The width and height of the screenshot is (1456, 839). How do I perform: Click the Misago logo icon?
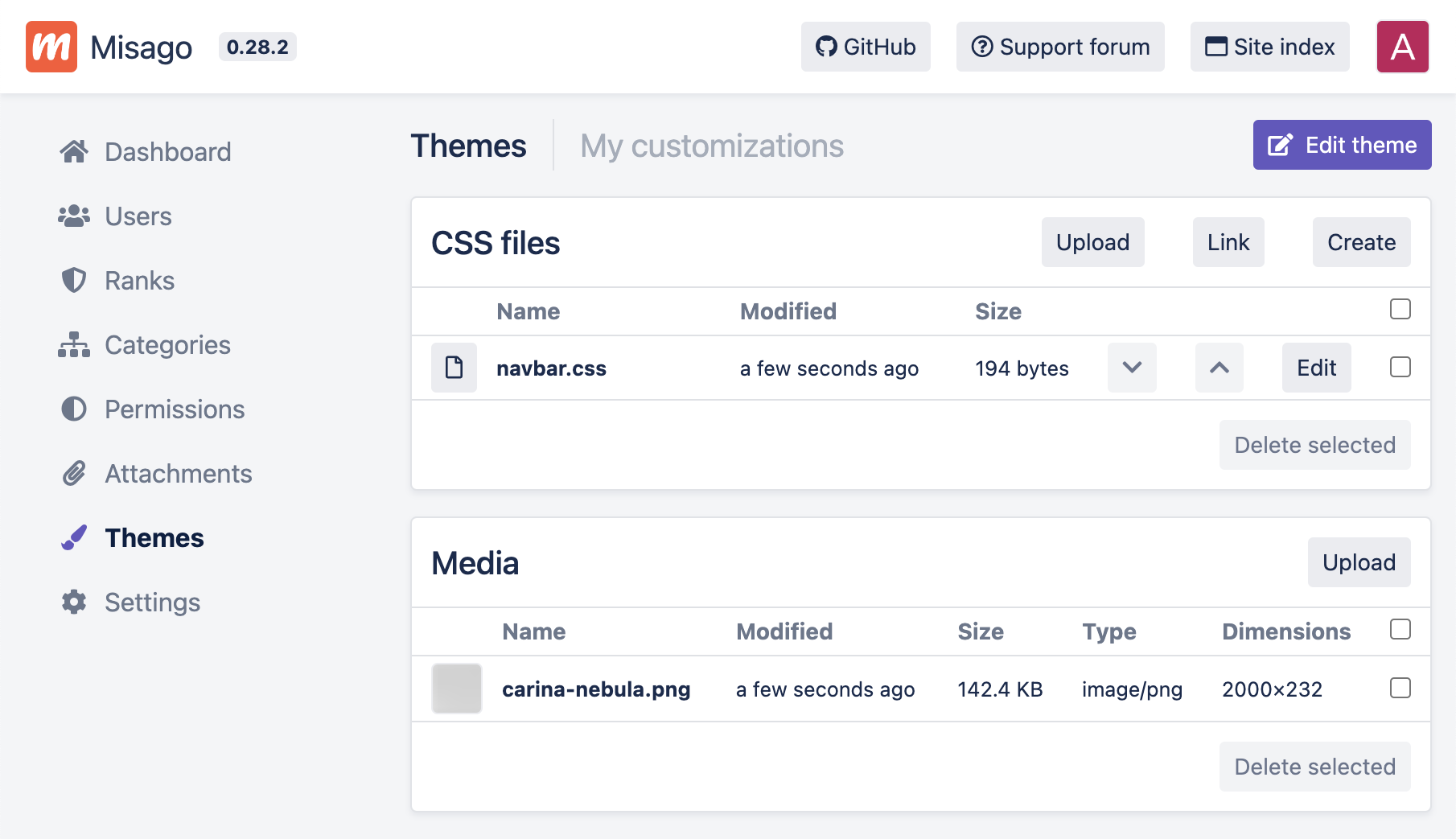click(x=51, y=47)
